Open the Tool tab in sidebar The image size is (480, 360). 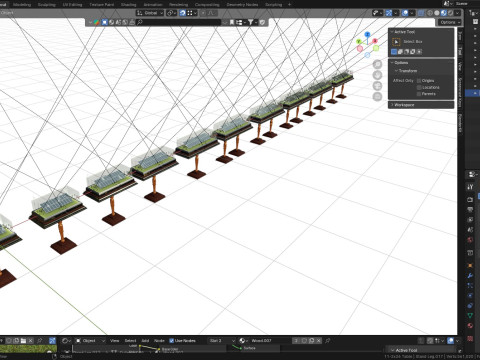coord(460,51)
